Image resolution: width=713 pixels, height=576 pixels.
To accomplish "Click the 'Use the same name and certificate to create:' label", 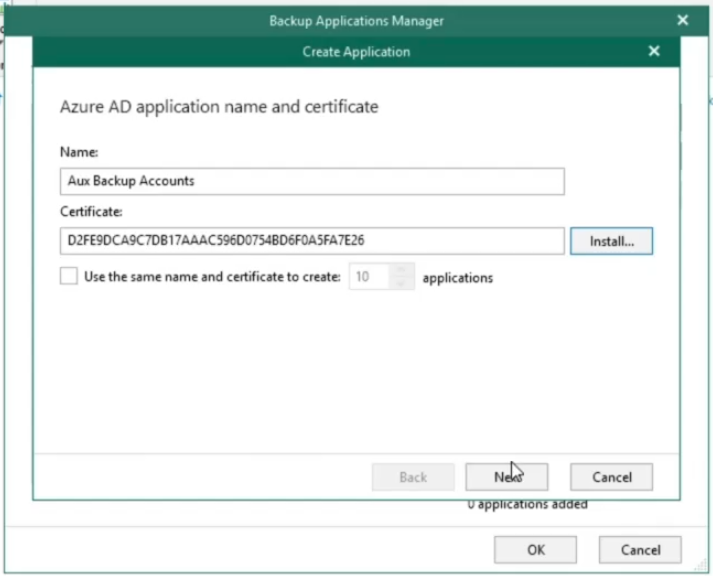I will point(212,276).
